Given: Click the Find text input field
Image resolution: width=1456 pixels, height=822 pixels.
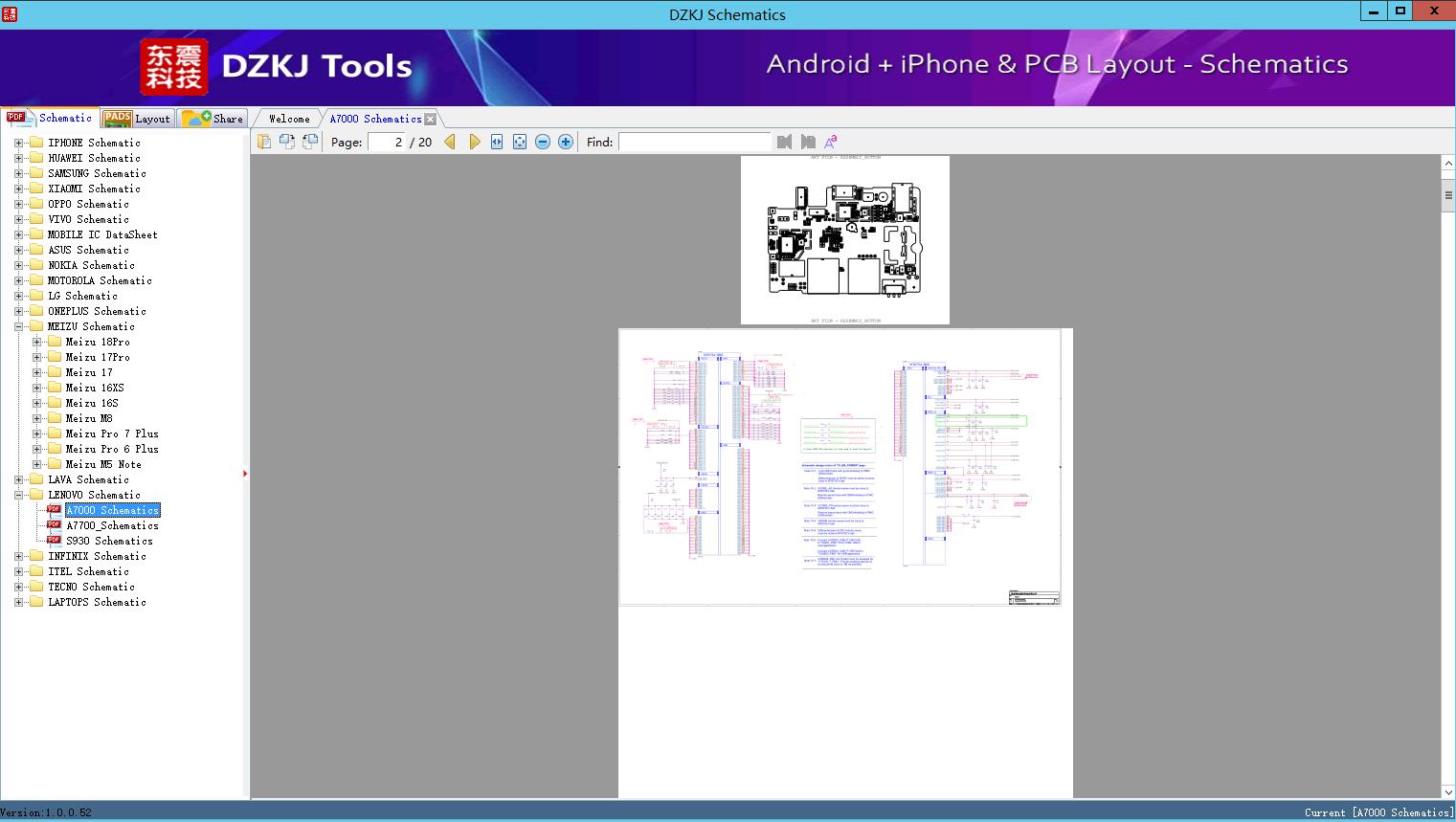Looking at the screenshot, I should point(694,142).
